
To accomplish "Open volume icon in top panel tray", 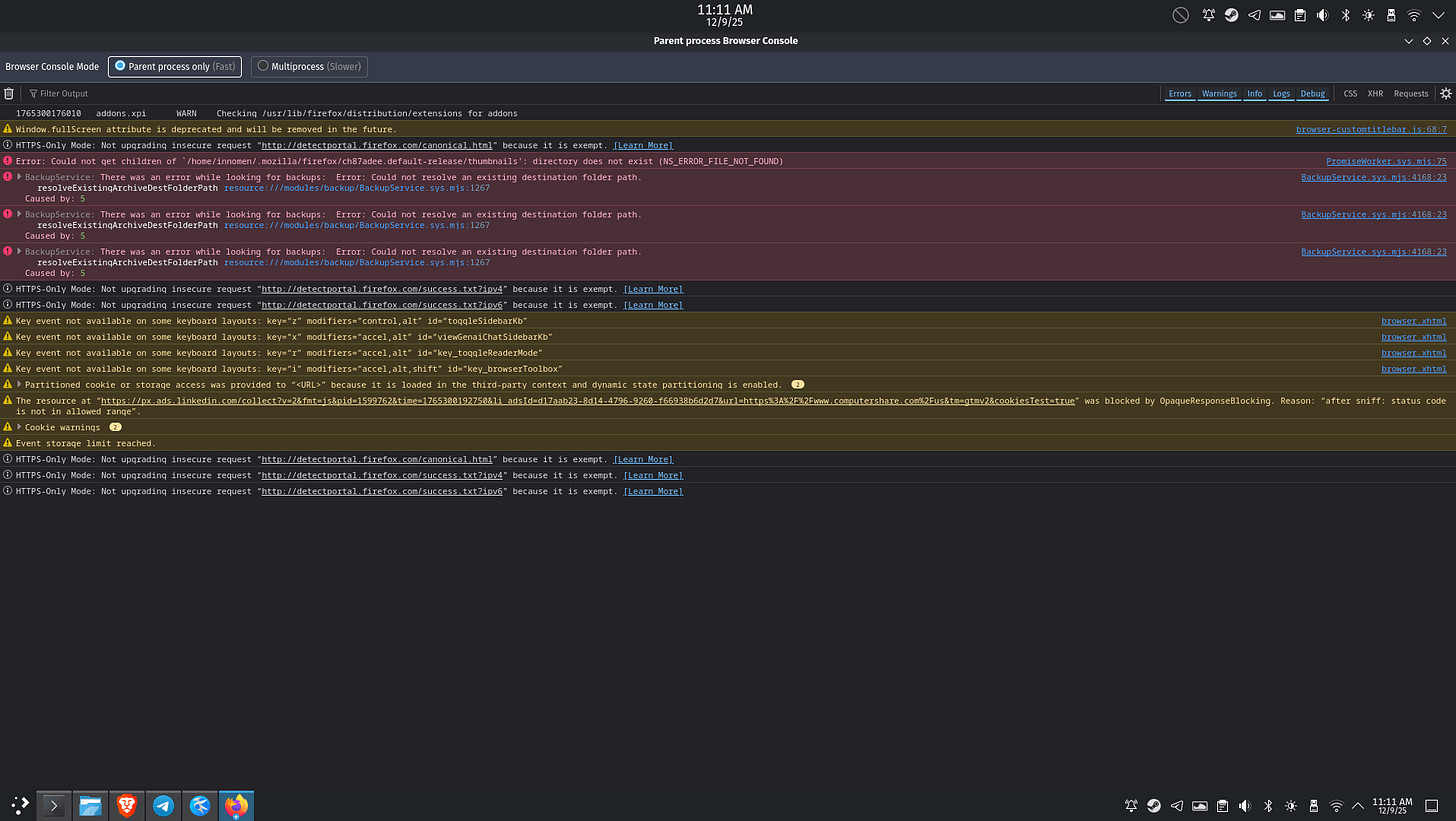I will click(1323, 15).
